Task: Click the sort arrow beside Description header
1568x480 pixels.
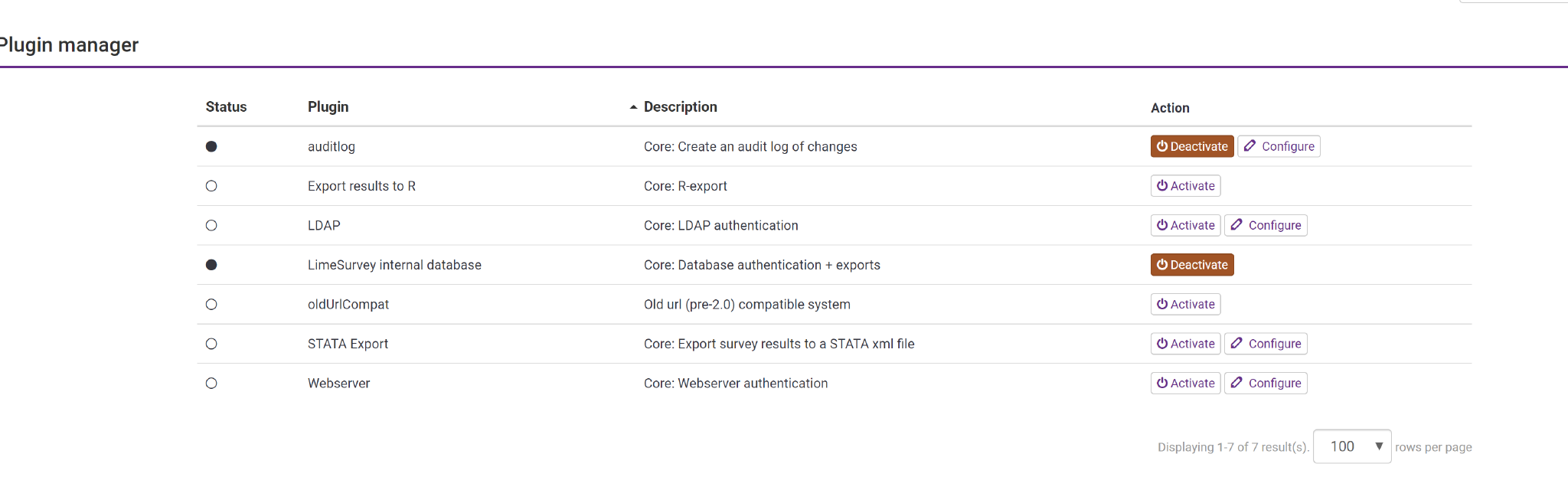Action: pyautogui.click(x=633, y=107)
